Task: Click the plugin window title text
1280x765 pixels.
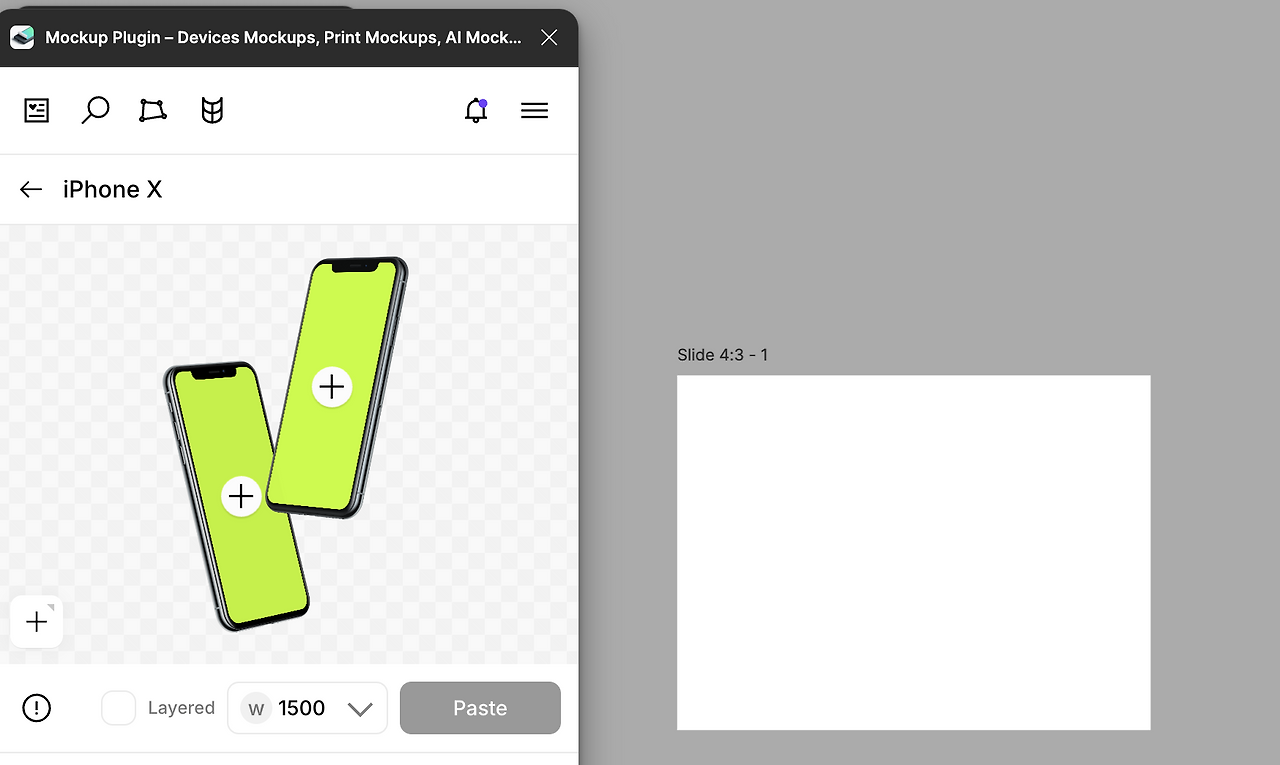Action: [x=283, y=38]
